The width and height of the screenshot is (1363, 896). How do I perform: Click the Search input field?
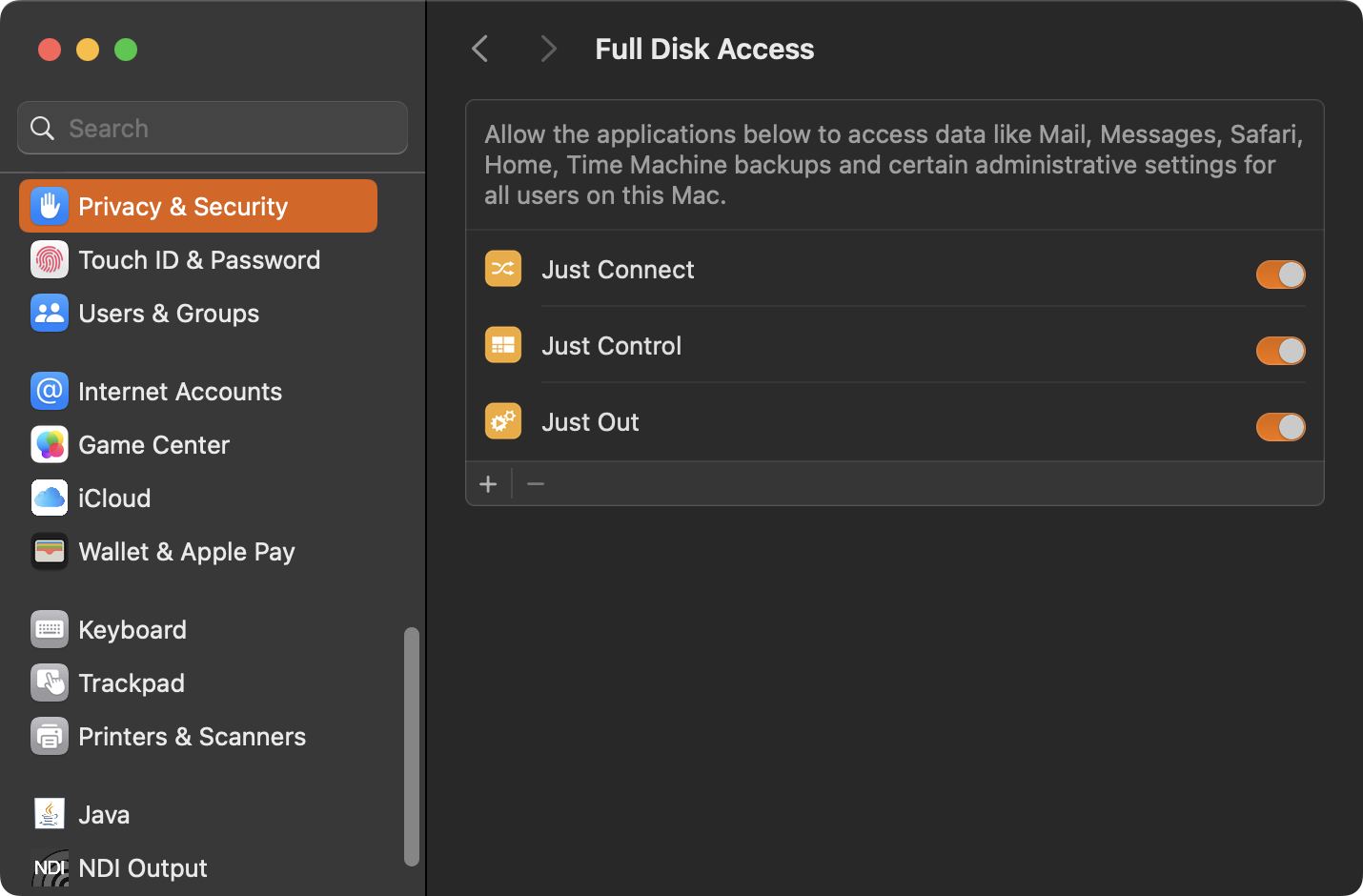coord(213,128)
